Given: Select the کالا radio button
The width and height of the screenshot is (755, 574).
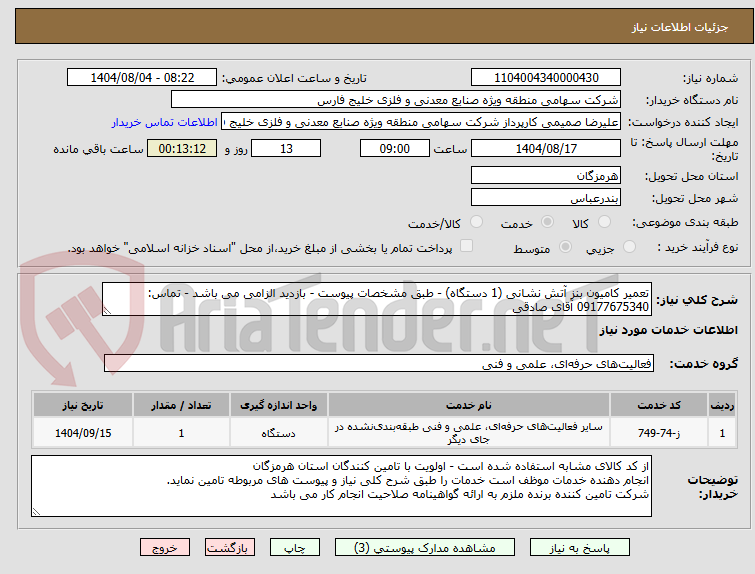Looking at the screenshot, I should point(604,222).
